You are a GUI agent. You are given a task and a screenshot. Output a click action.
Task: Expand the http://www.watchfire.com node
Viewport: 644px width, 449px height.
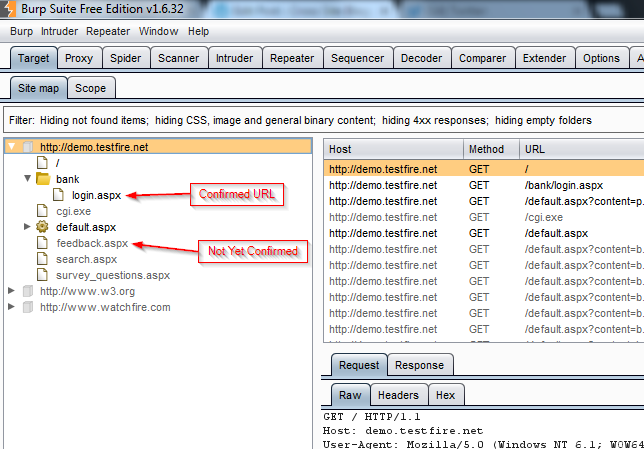(11, 307)
